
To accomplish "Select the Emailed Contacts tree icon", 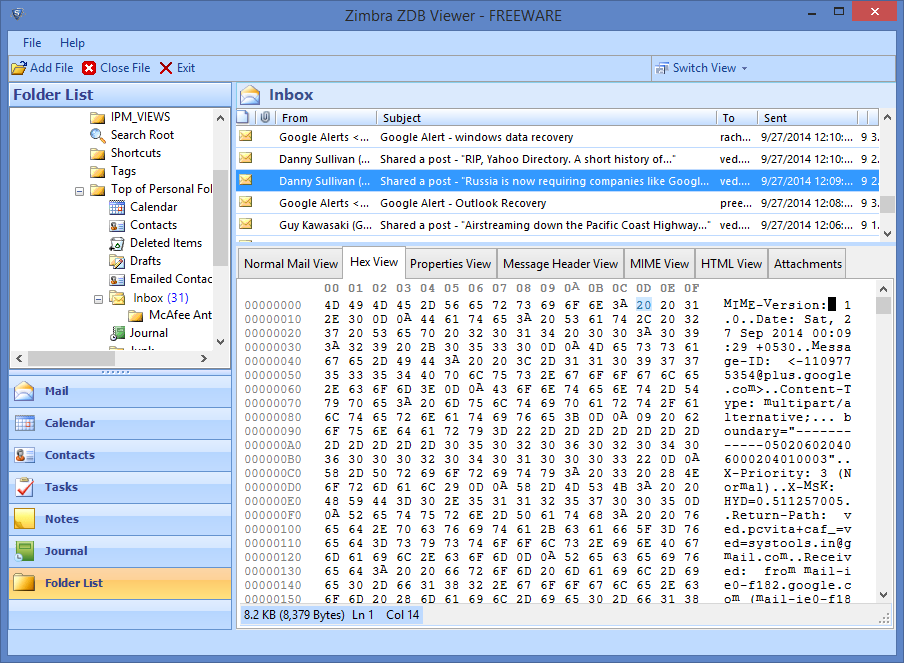I will [x=117, y=280].
